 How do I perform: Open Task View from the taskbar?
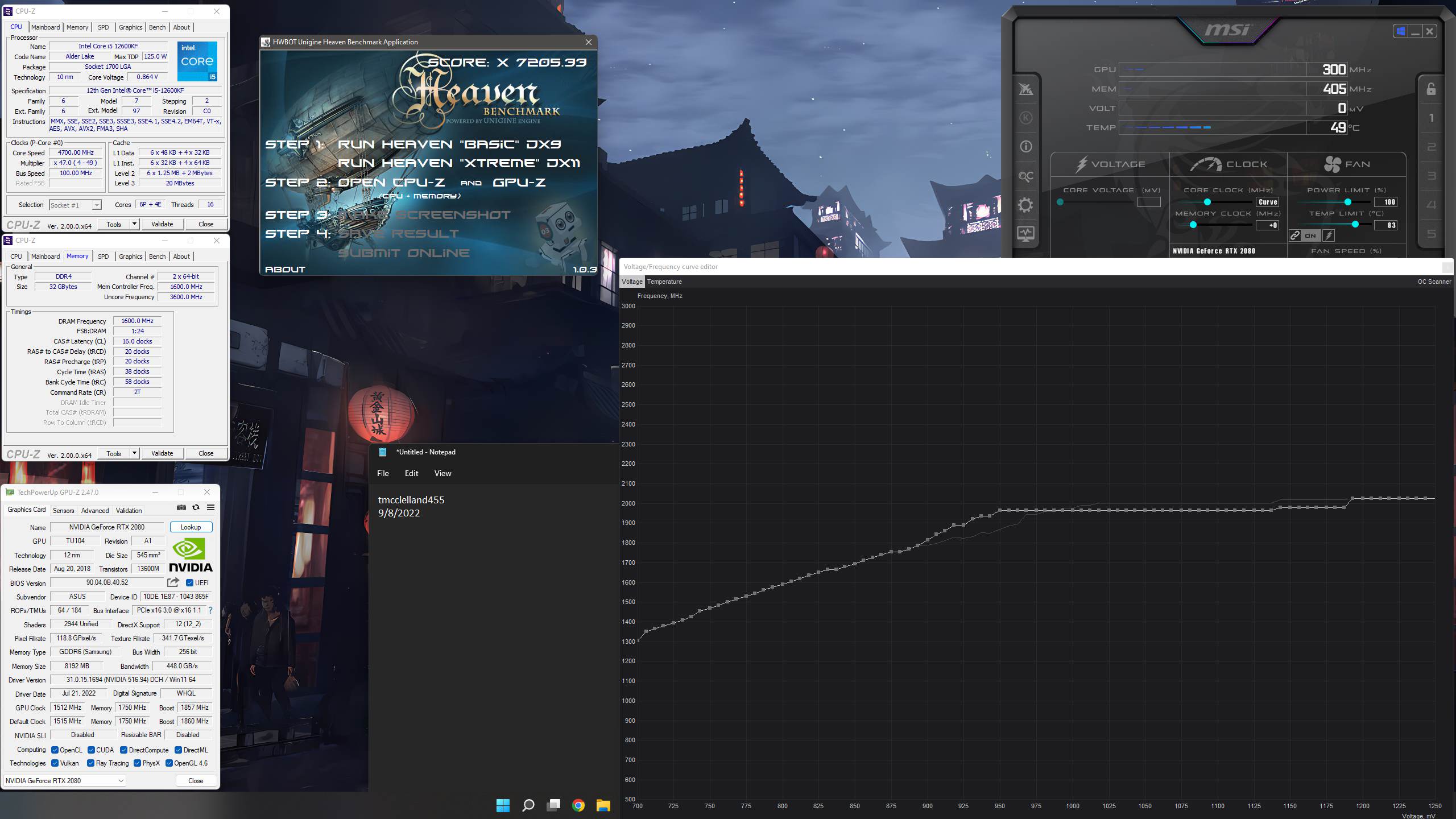click(x=553, y=805)
